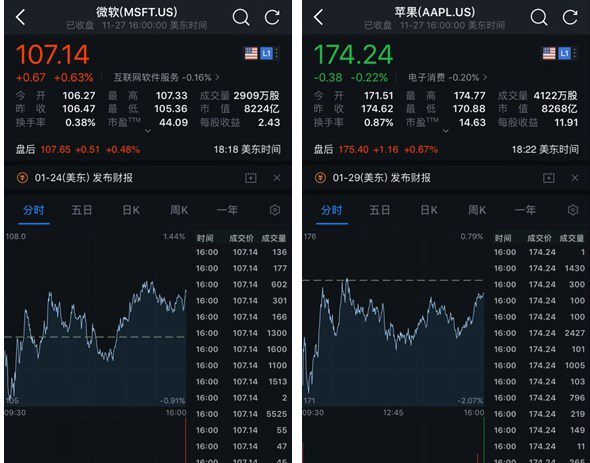Tap the earnings coin icon beside 01-24

click(x=22, y=178)
